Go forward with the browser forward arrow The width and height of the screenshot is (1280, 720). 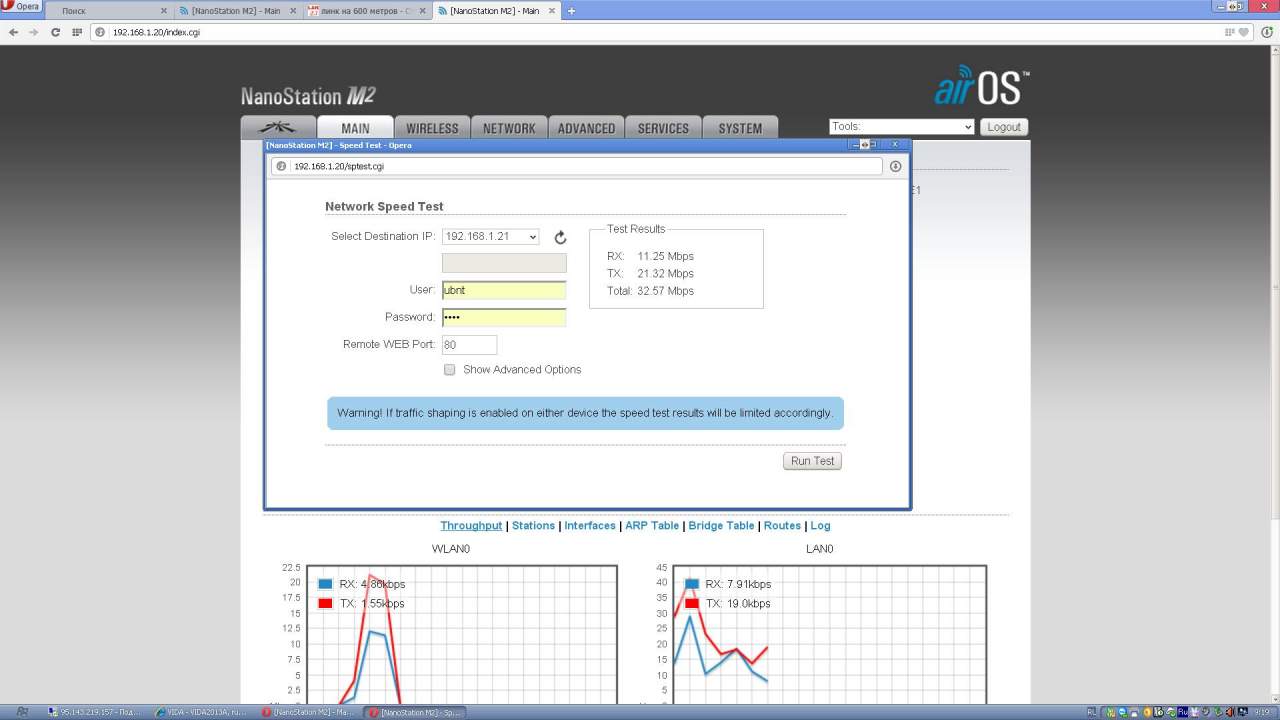coord(34,32)
